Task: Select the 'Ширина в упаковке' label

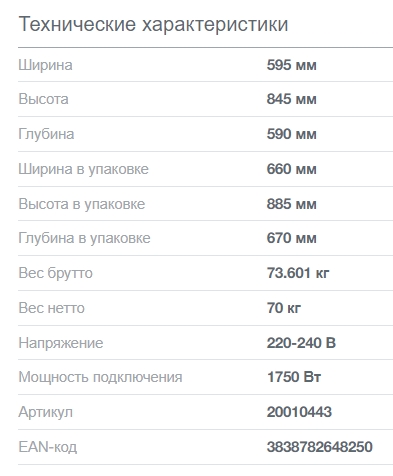Action: [83, 169]
